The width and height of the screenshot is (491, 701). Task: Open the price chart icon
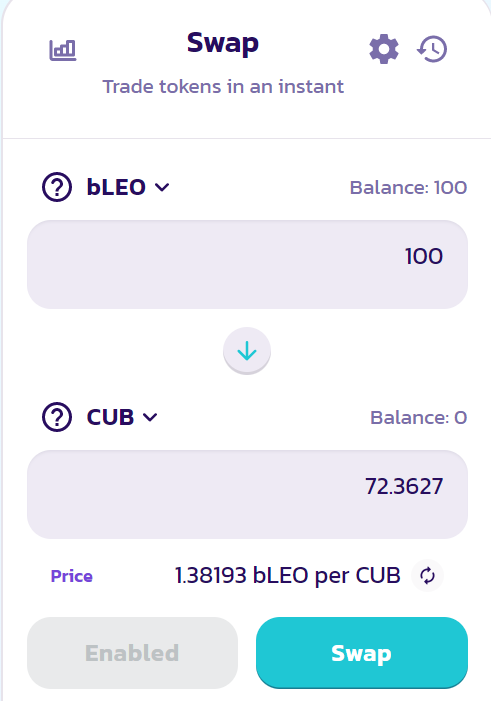pos(63,50)
